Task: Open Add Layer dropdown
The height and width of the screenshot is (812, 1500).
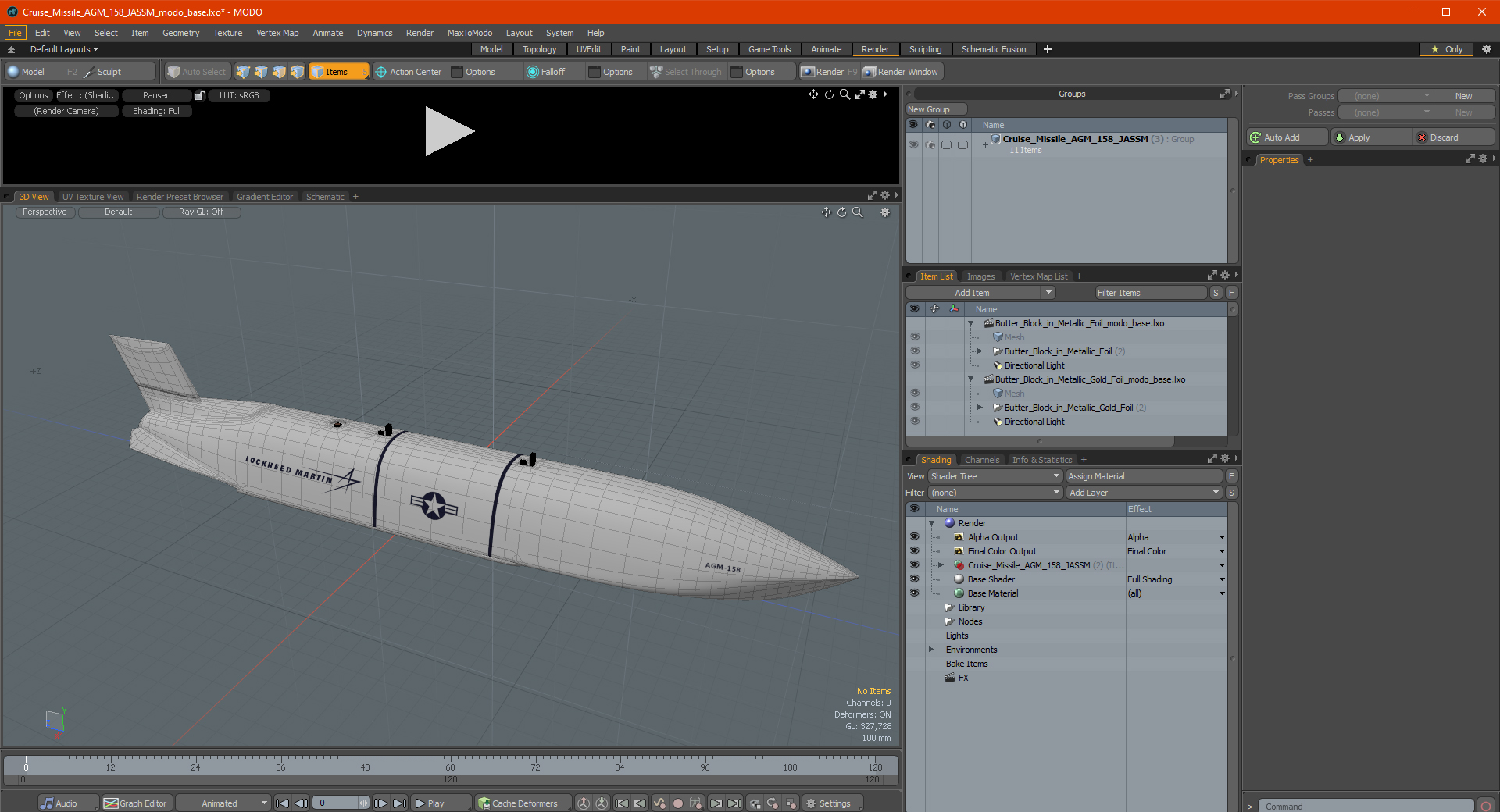Action: [1144, 493]
